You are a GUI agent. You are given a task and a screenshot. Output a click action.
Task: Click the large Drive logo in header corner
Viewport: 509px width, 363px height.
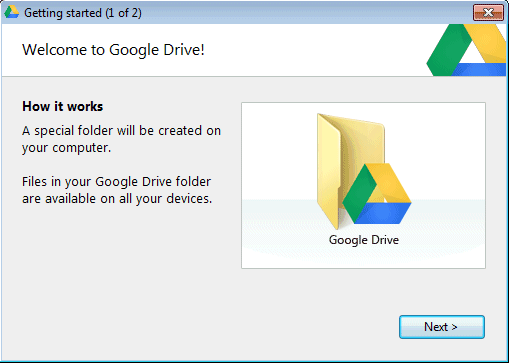[467, 50]
